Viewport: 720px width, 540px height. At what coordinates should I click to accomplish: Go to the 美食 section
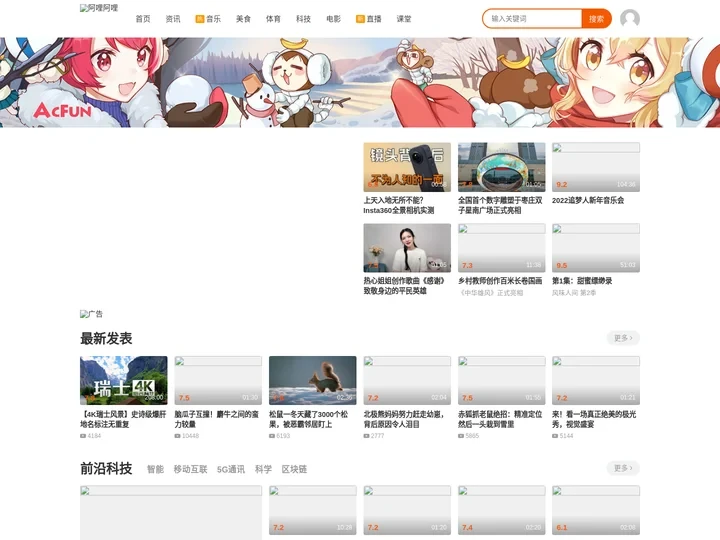pos(243,19)
